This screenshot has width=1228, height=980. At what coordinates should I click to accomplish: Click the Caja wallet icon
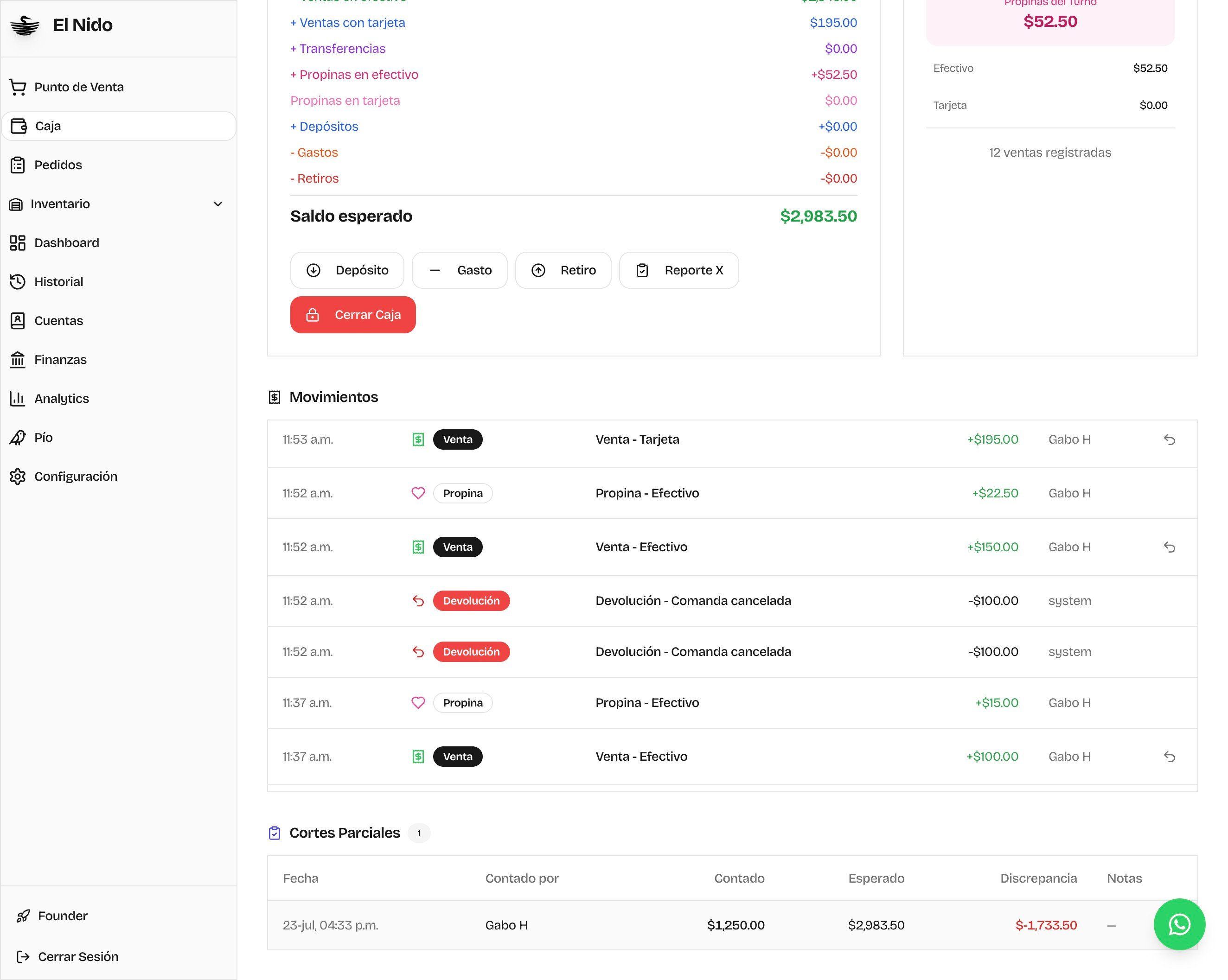point(19,126)
